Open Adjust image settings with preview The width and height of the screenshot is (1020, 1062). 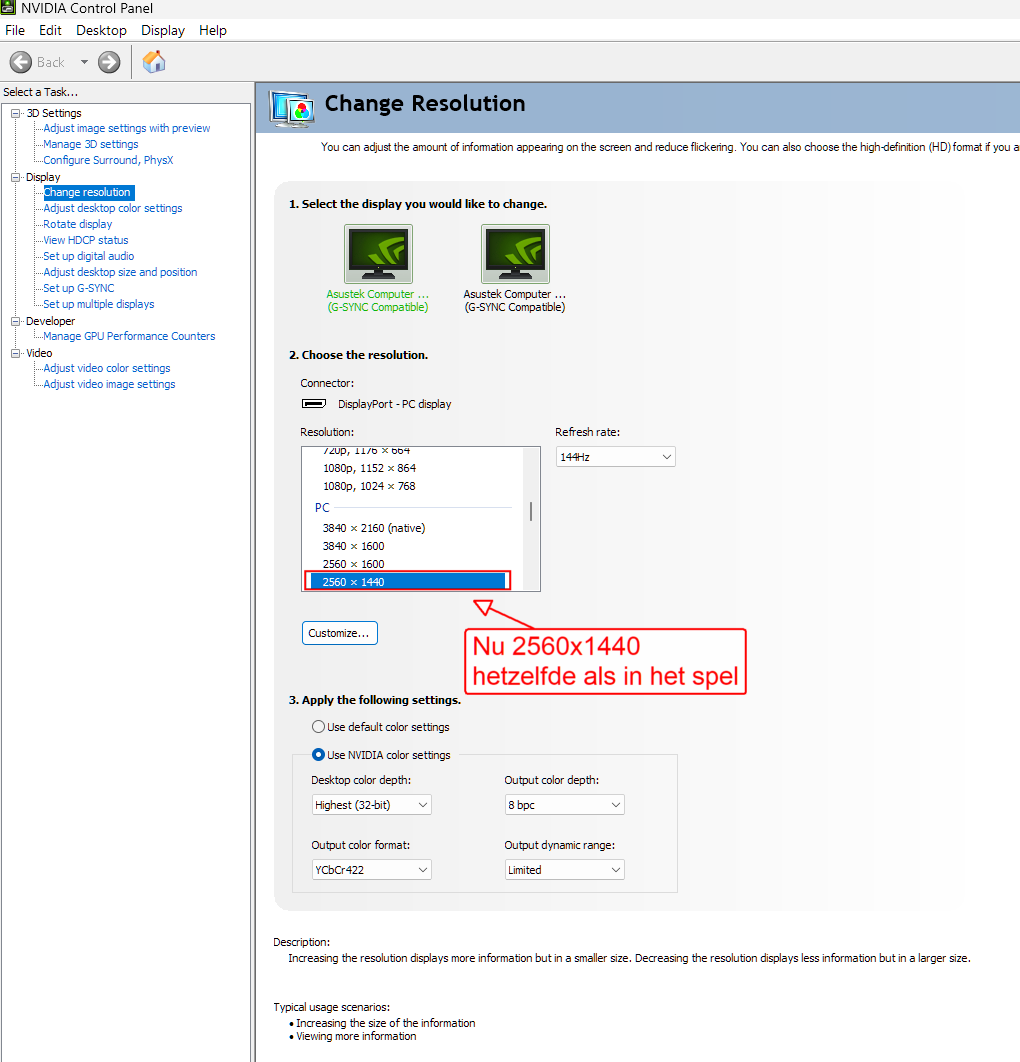(127, 128)
